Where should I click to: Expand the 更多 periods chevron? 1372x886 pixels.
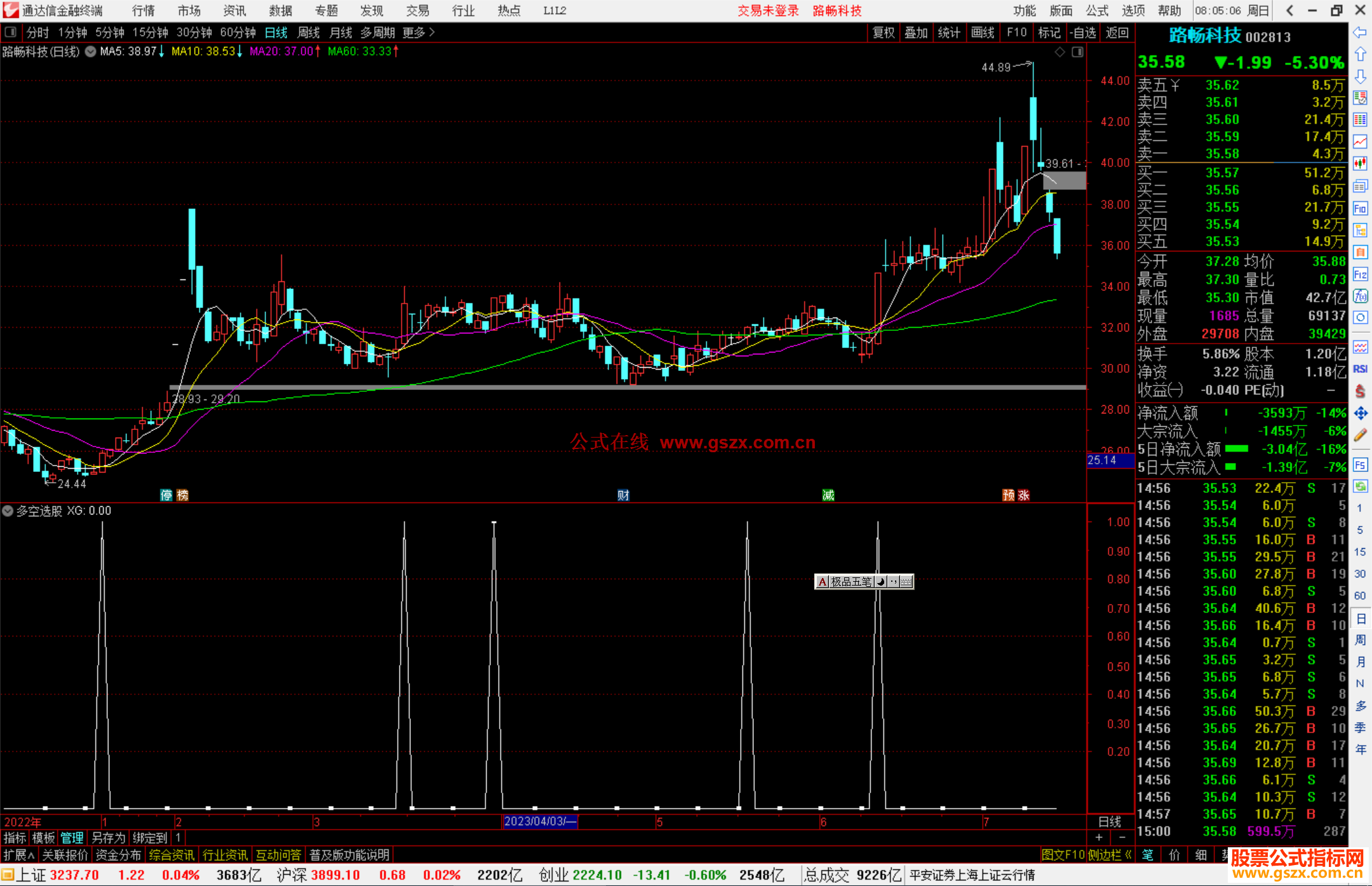click(x=432, y=32)
